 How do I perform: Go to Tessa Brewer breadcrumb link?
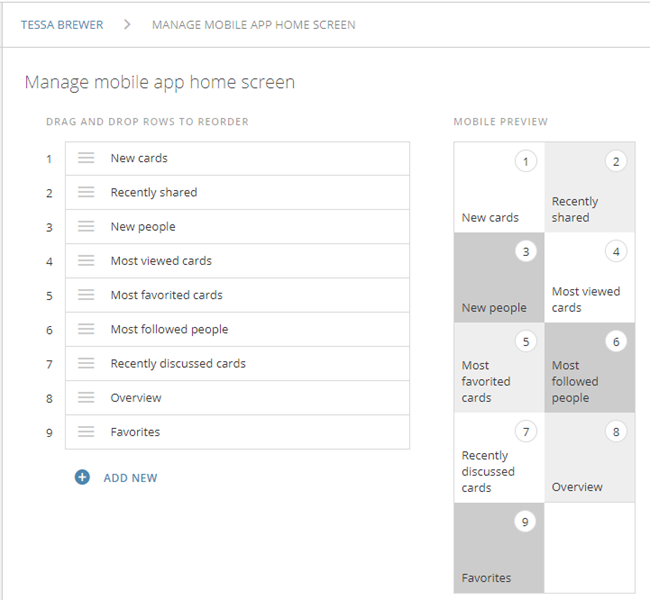click(x=62, y=24)
